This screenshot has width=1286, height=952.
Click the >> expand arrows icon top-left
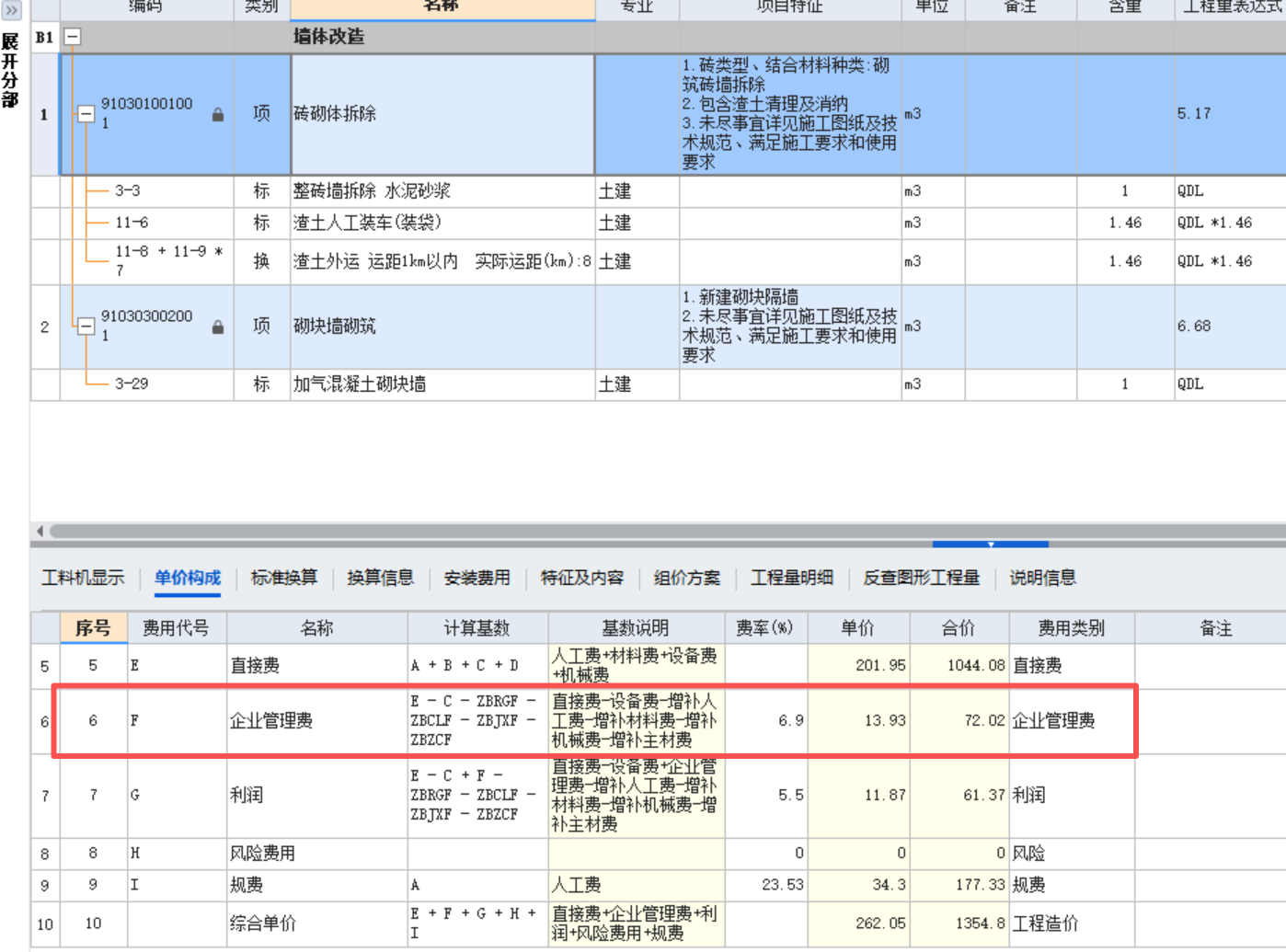[x=10, y=10]
